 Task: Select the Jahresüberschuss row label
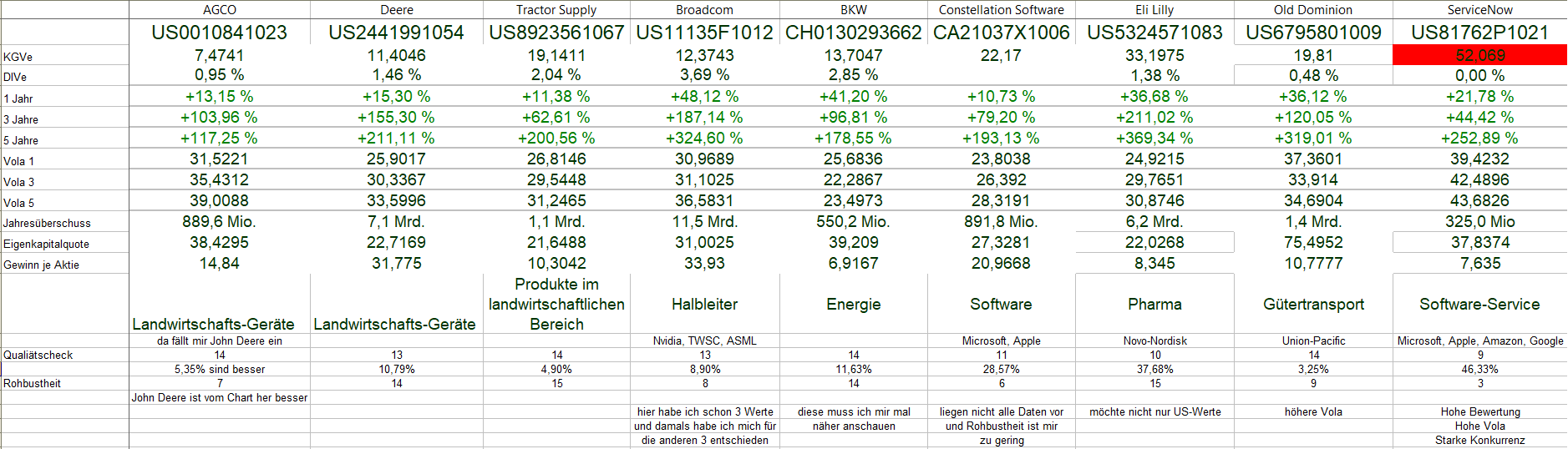(47, 223)
